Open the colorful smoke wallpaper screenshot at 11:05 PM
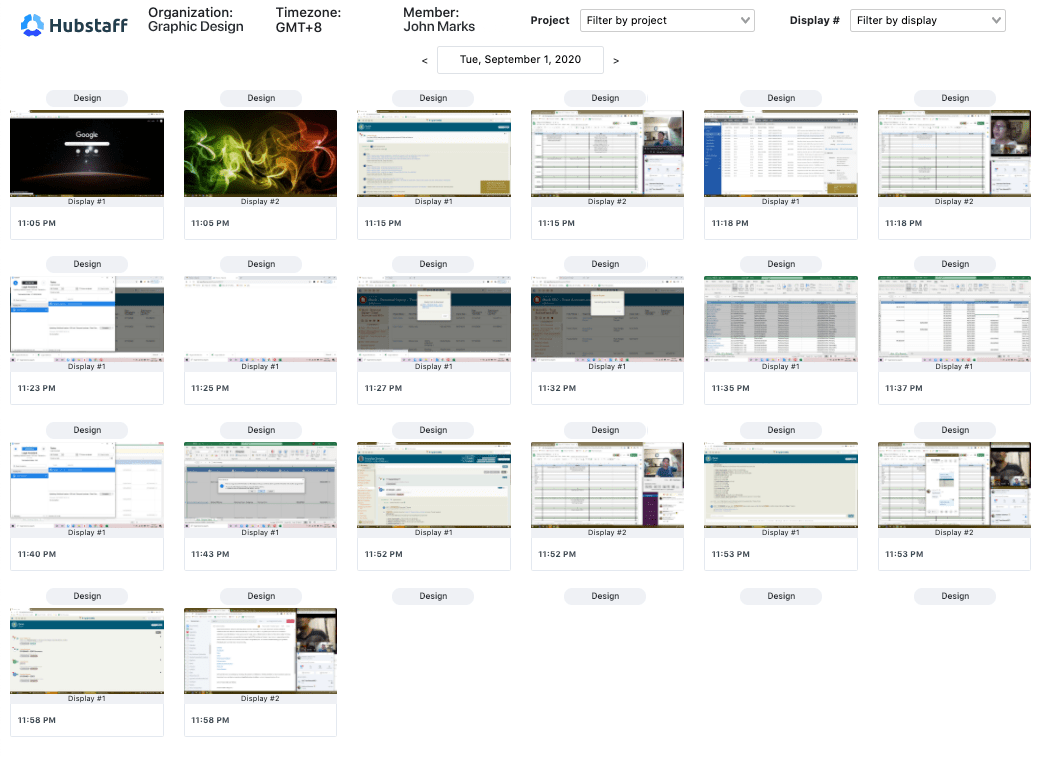 [x=260, y=152]
